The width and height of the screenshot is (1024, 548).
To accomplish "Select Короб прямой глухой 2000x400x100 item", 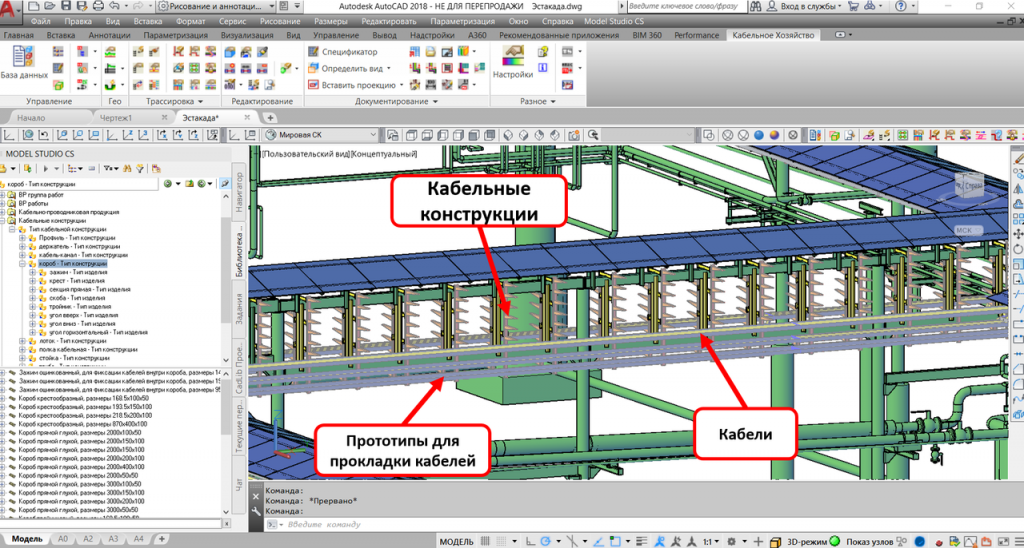I will [x=82, y=466].
